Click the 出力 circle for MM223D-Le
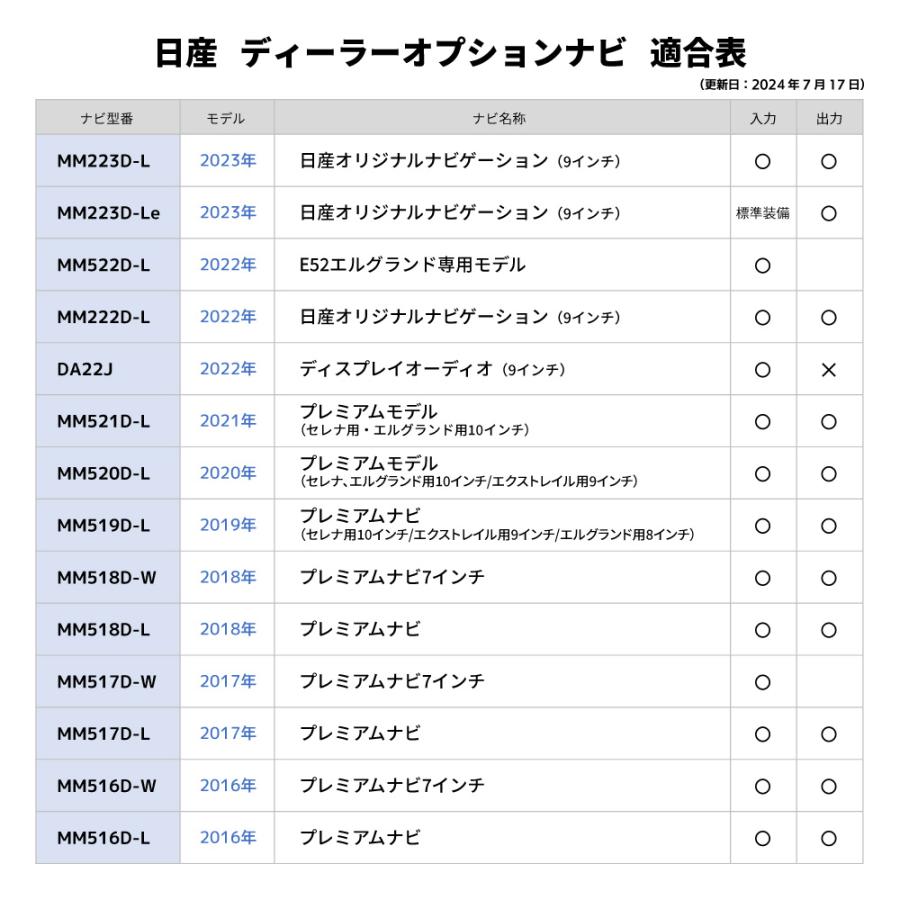900x900 pixels. [x=828, y=214]
